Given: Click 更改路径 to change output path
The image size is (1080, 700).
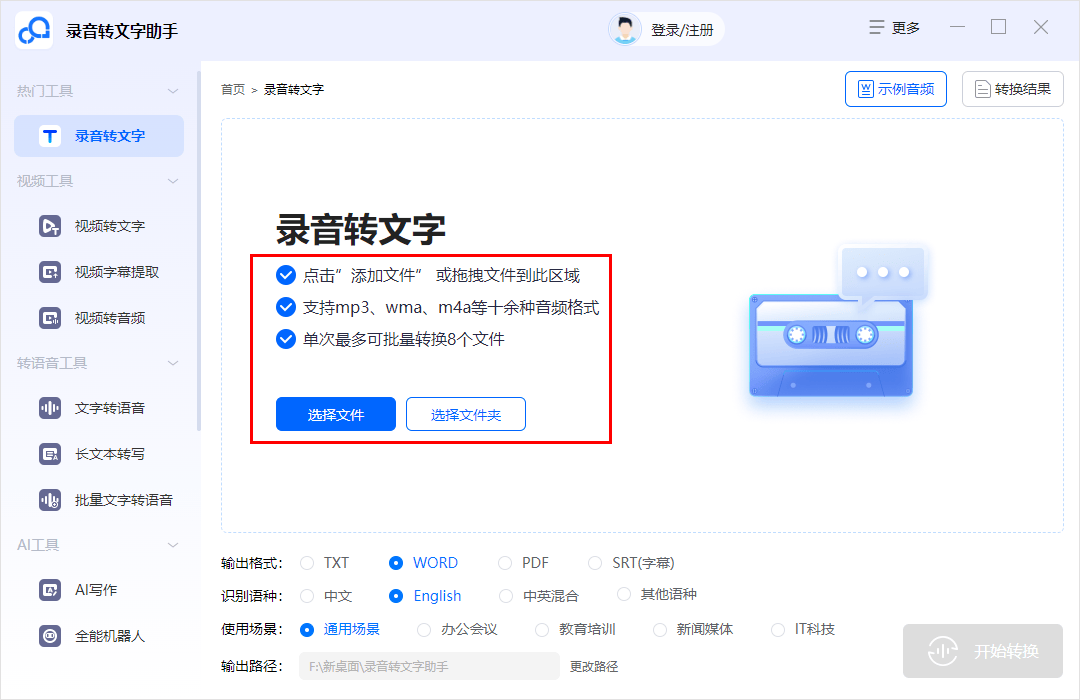Looking at the screenshot, I should [594, 666].
